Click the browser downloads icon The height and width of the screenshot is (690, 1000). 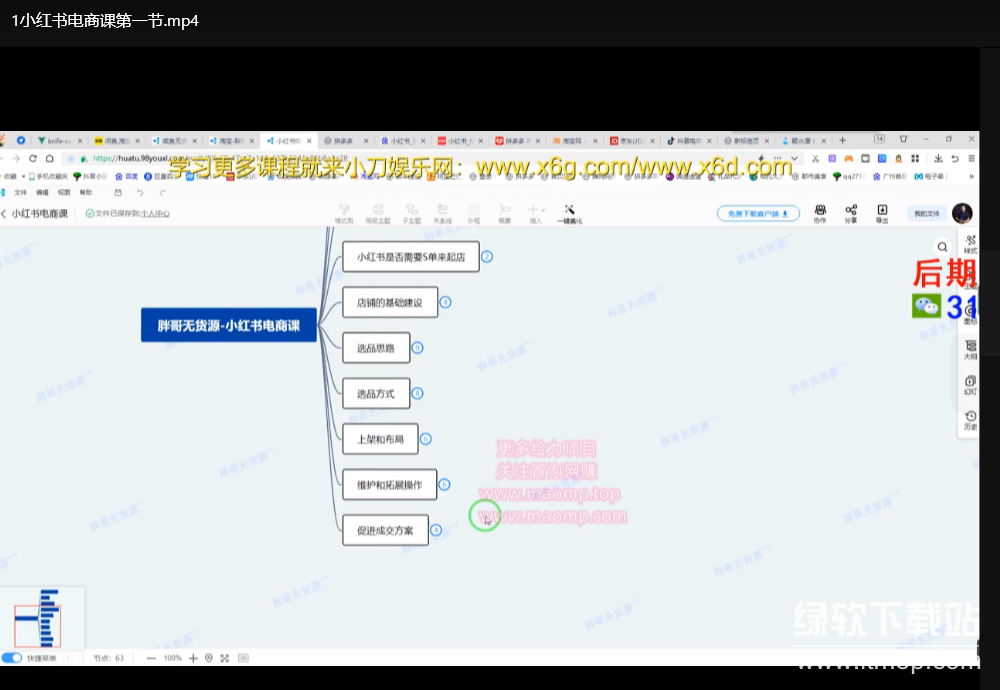(938, 158)
